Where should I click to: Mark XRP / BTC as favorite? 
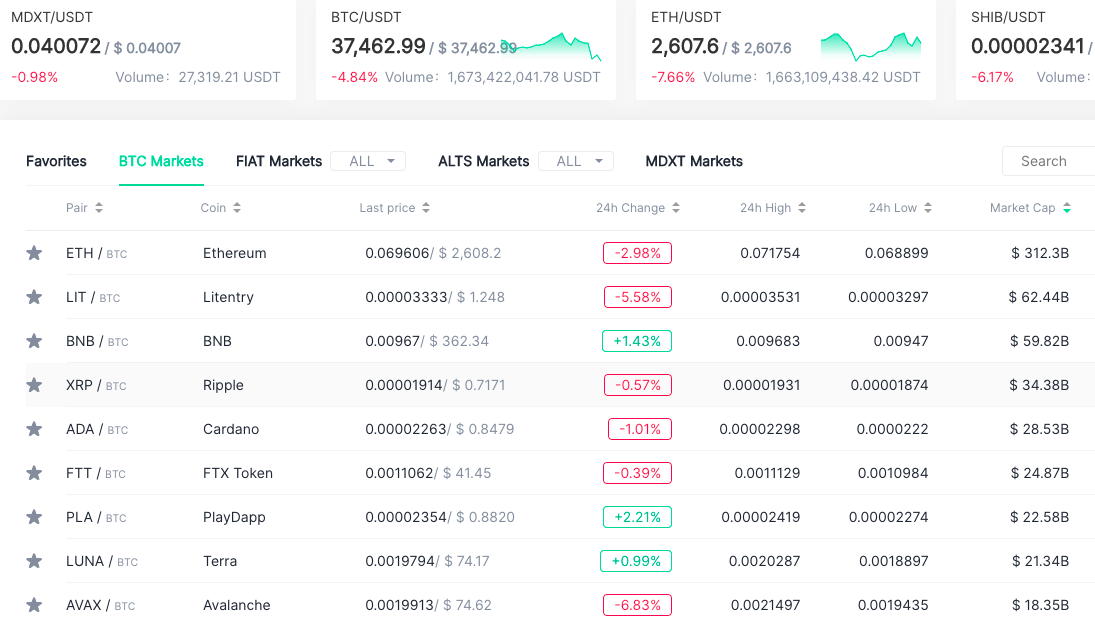(x=34, y=385)
